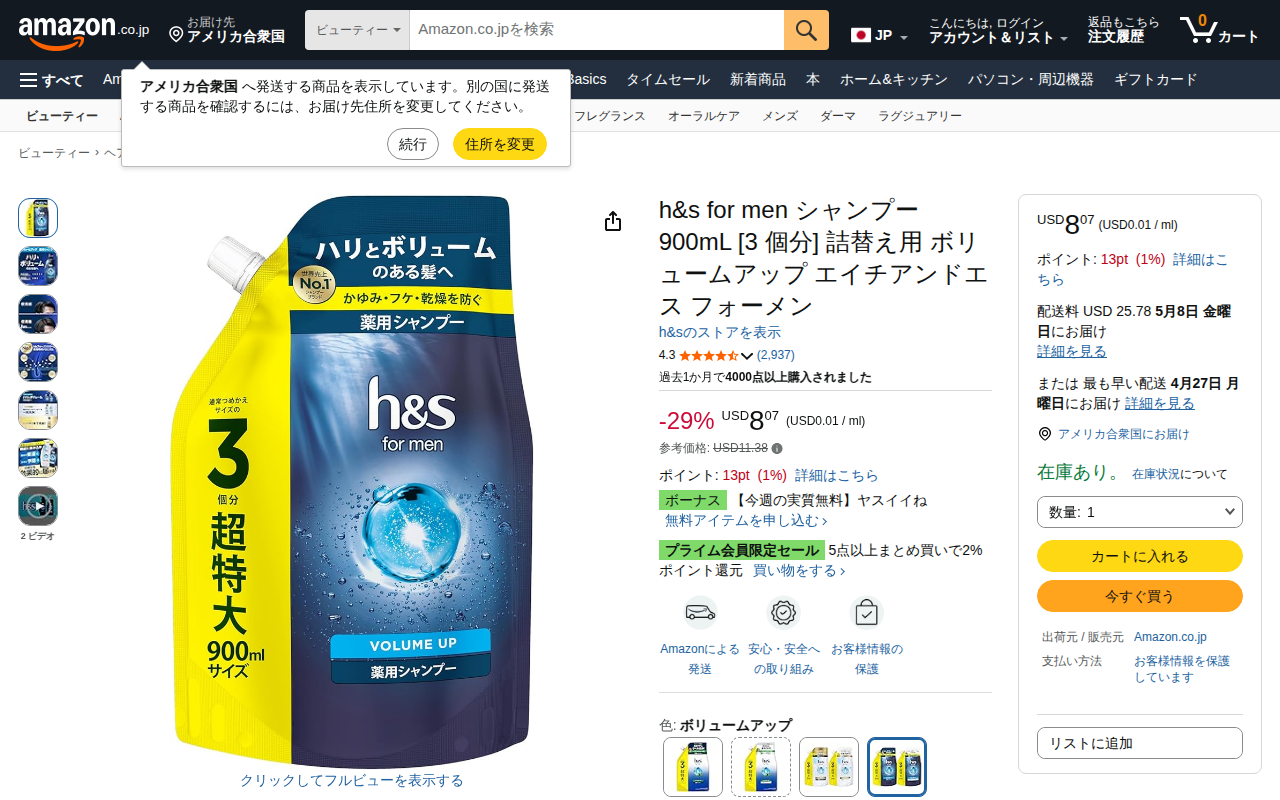Click the お客様情報の保護 icon
Viewport: 1280px width, 800px height.
coord(866,612)
